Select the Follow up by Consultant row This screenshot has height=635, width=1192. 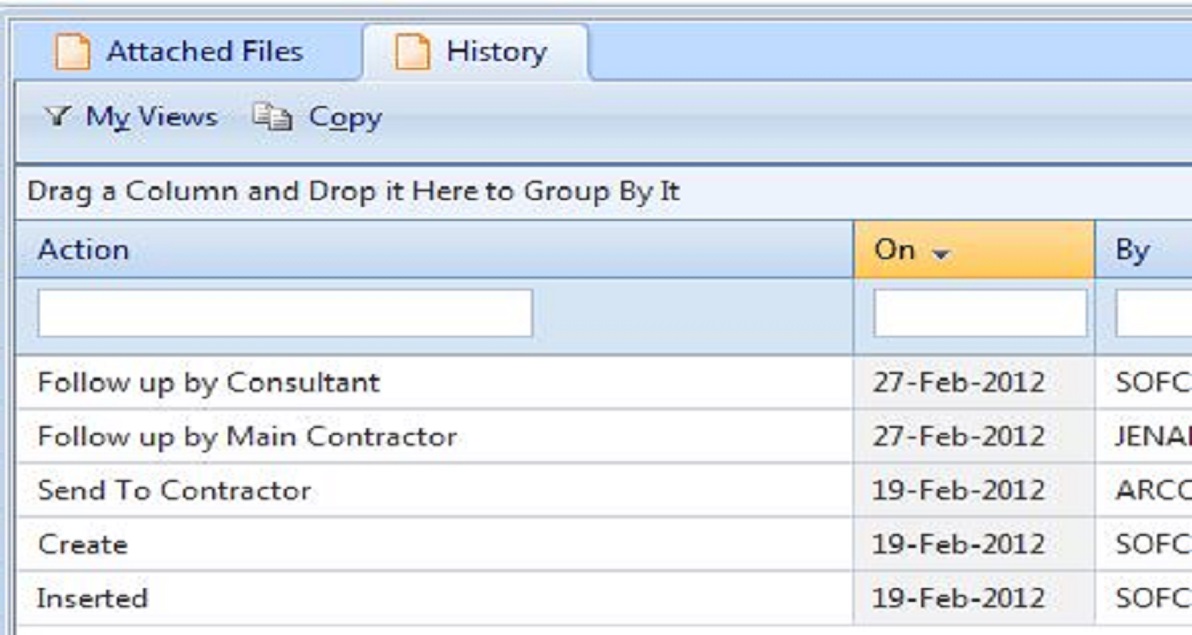208,382
